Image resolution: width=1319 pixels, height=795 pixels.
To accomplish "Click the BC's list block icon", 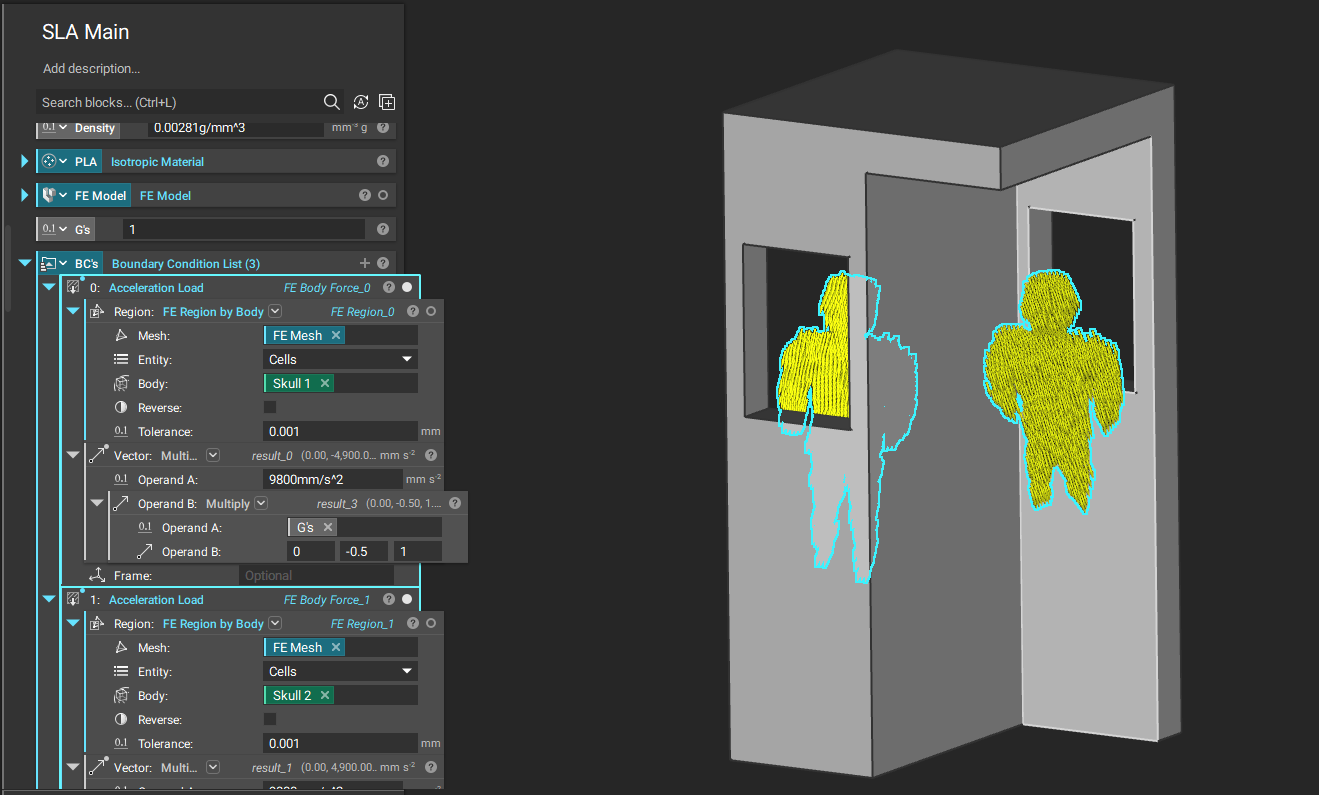I will click(x=48, y=263).
